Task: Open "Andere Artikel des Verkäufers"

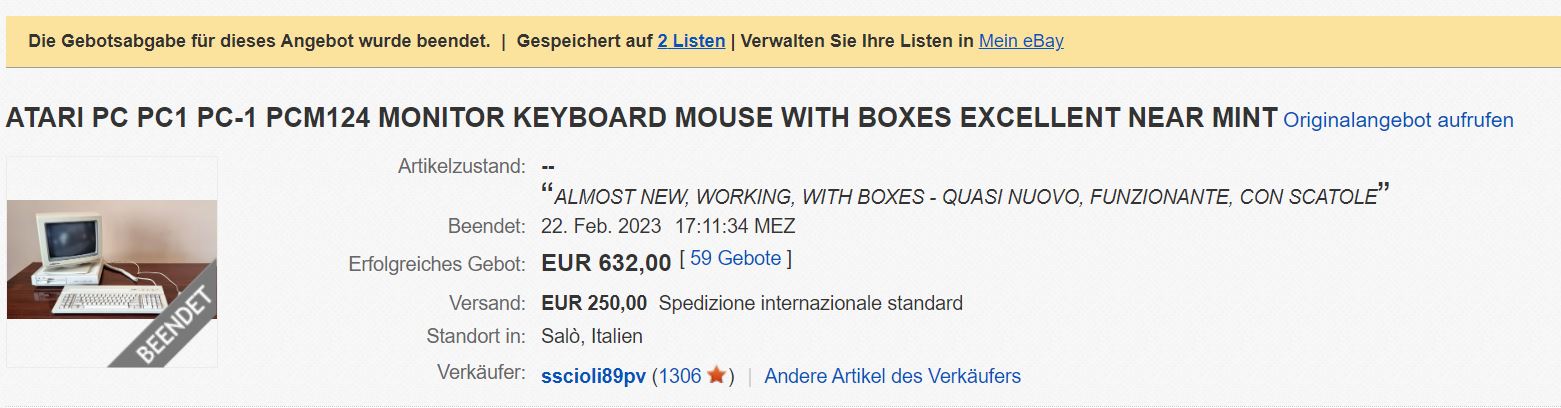Action: (892, 376)
